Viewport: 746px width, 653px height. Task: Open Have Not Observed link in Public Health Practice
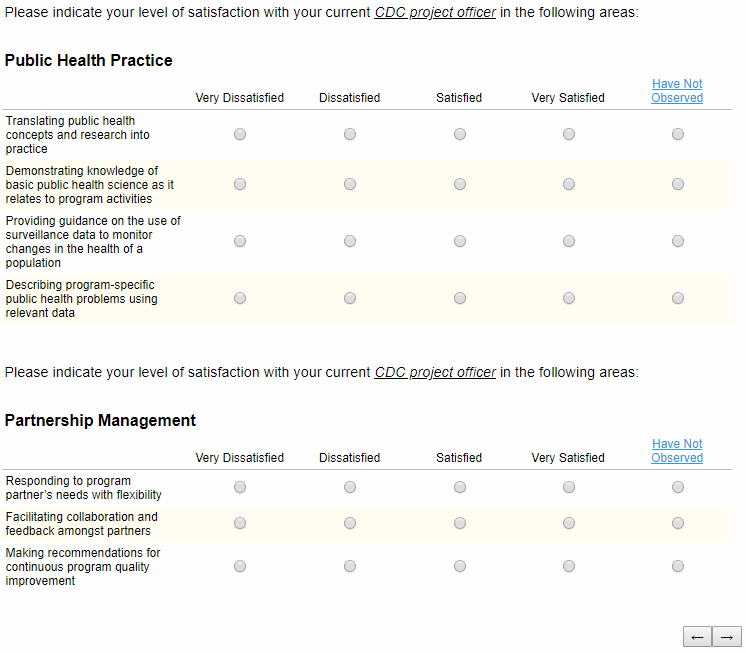[x=677, y=91]
